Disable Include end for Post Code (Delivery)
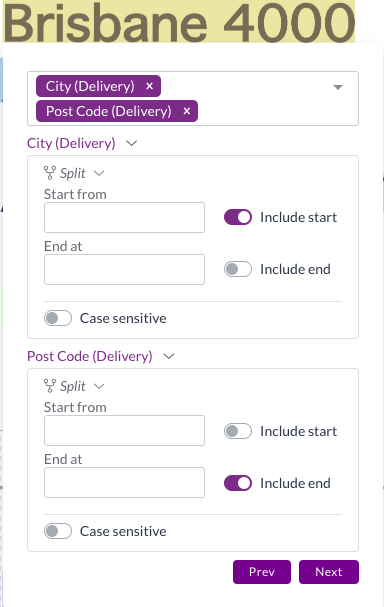Screen dimensions: 384x607 pos(238,483)
